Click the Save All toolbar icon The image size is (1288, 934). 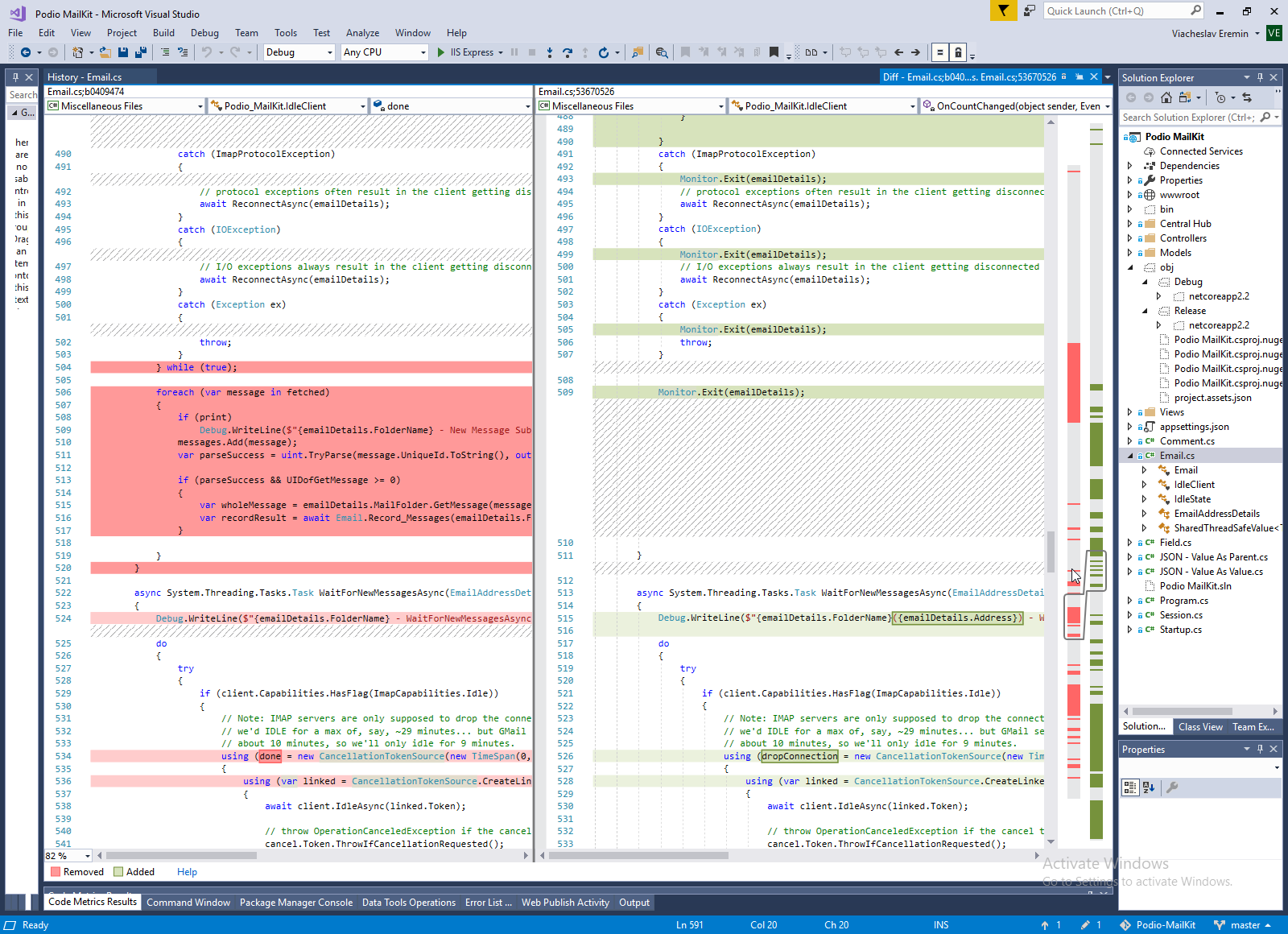tap(141, 52)
